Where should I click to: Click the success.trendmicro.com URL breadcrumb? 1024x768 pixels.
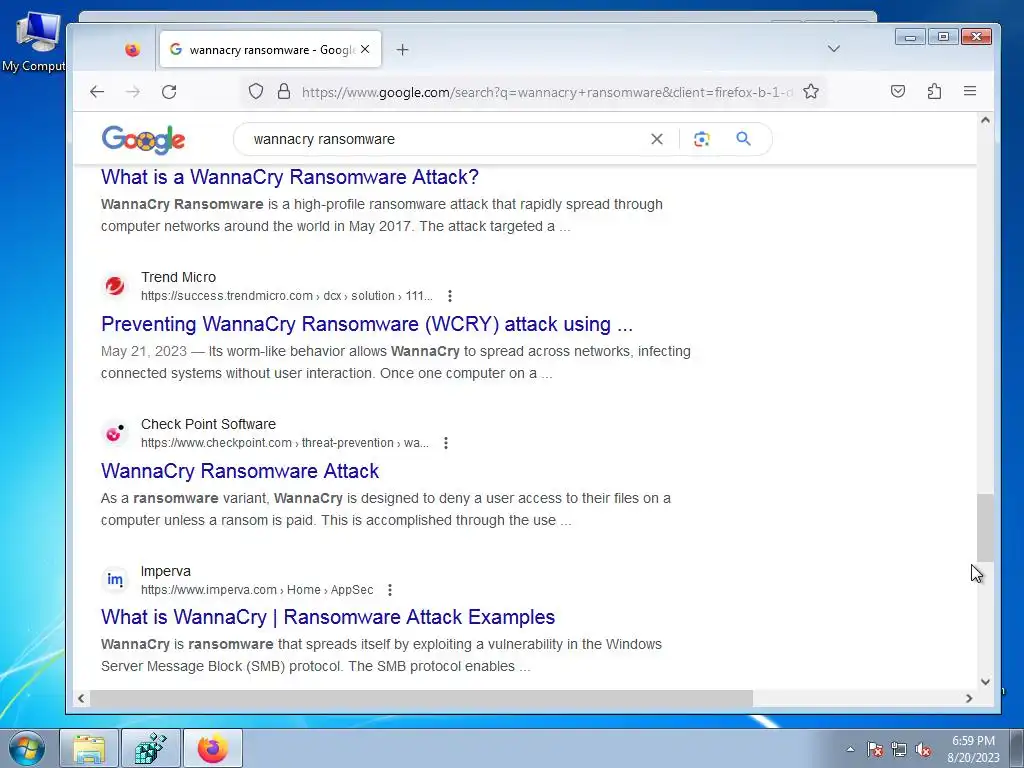click(x=287, y=296)
